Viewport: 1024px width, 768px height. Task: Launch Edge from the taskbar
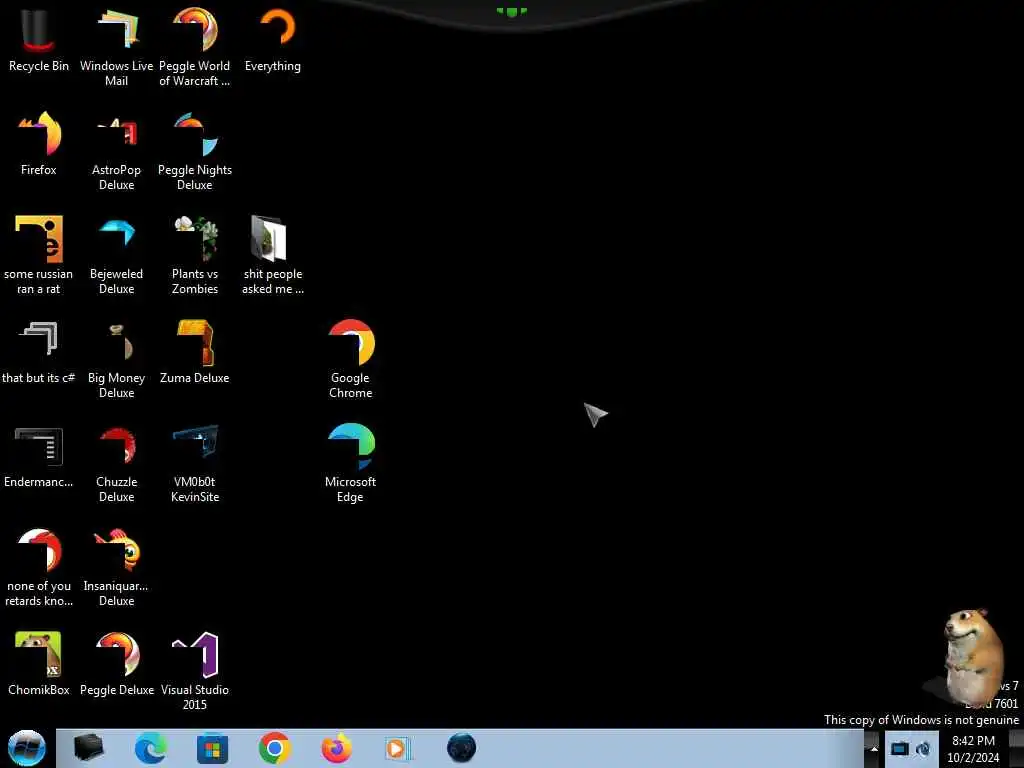click(x=151, y=748)
